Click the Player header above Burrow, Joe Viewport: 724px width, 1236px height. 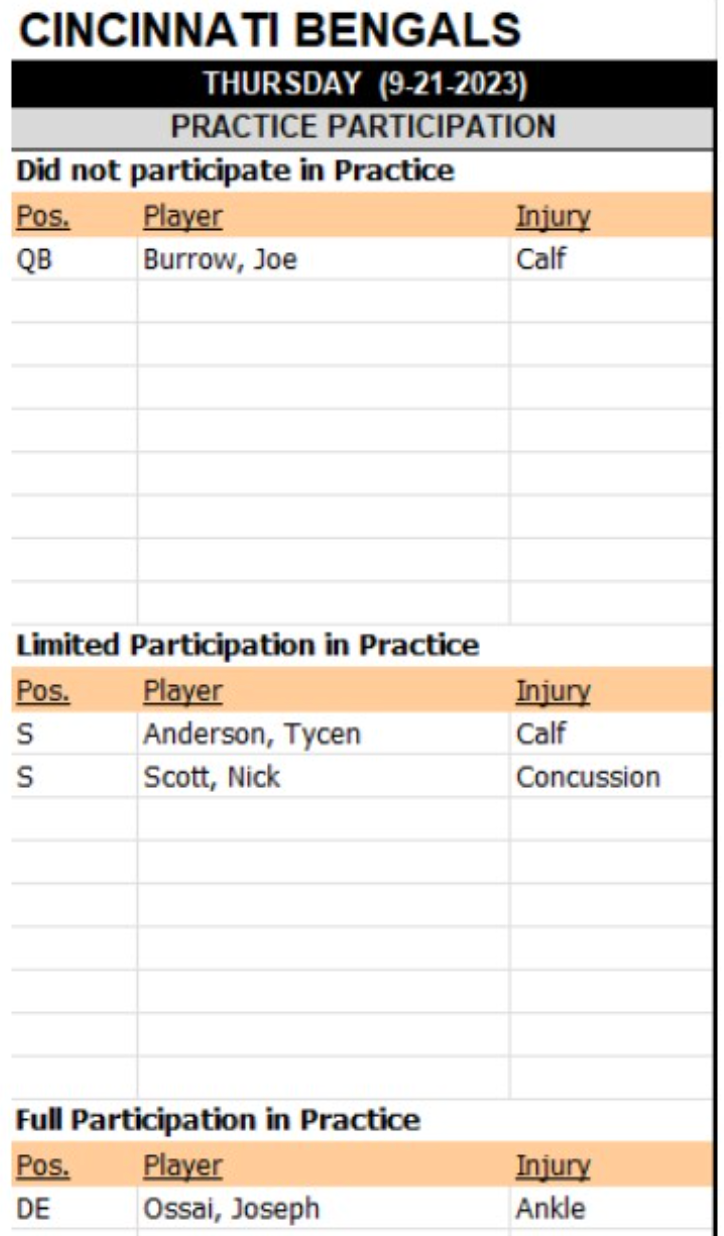(x=182, y=216)
